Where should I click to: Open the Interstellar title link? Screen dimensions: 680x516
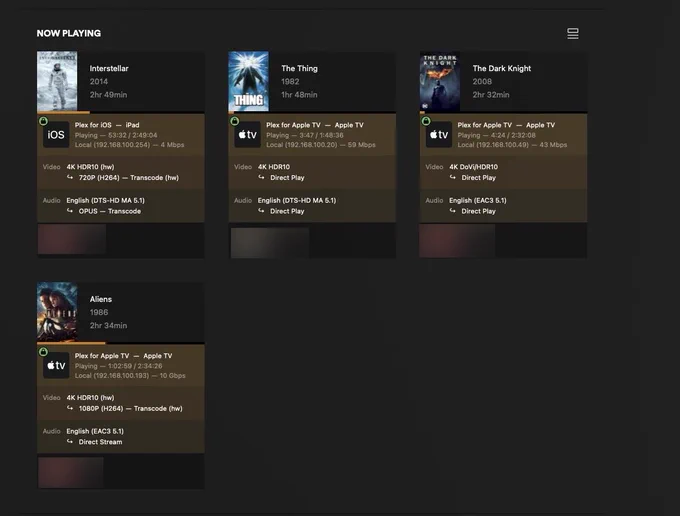[x=109, y=69]
